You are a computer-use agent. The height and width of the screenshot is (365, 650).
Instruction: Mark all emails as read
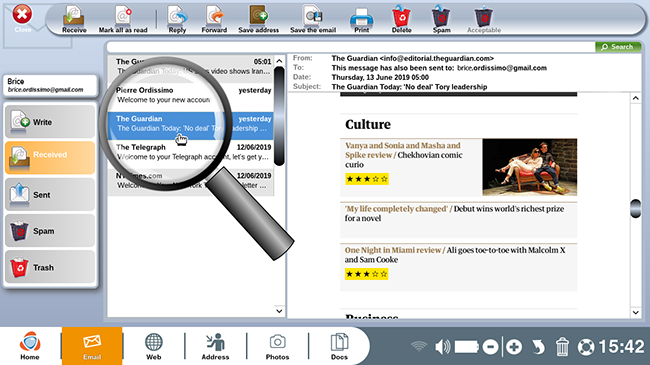(x=123, y=19)
